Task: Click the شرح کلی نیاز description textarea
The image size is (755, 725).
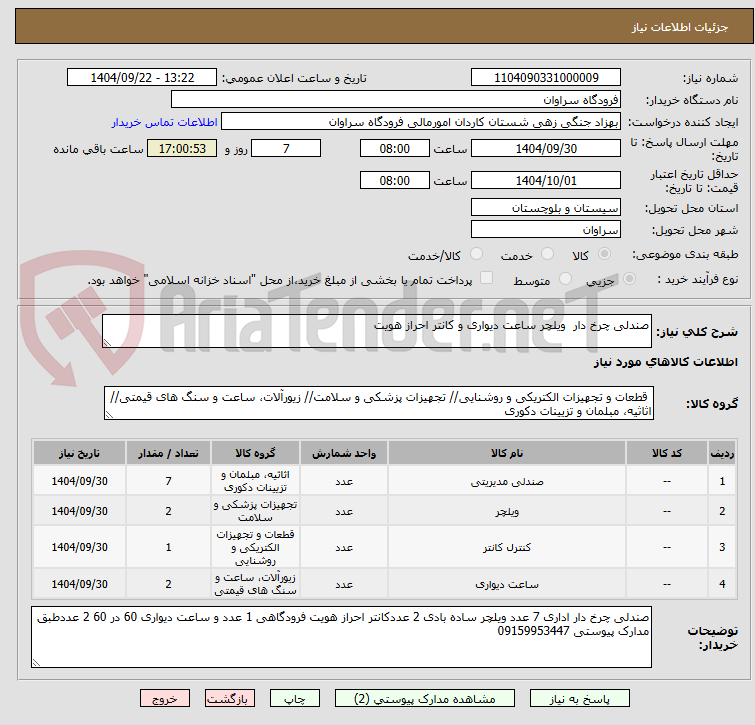Action: [x=377, y=331]
